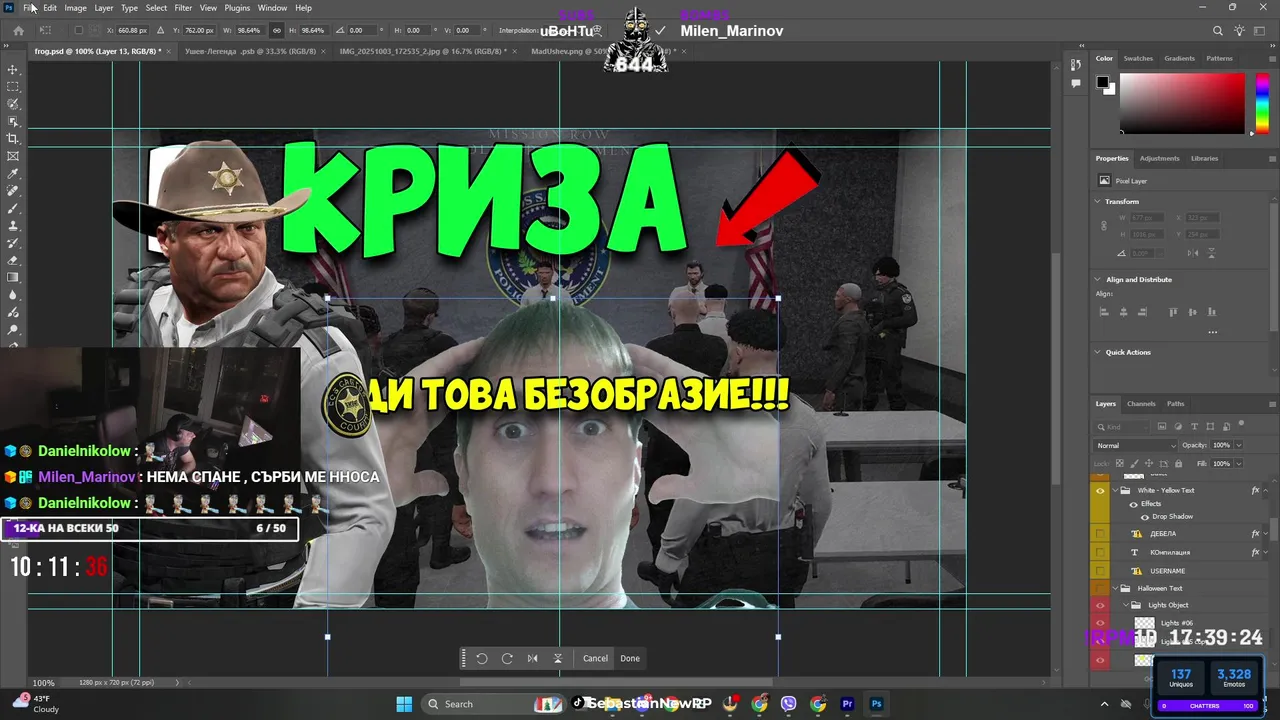Show the ДЕБЕЛА layer
Viewport: 1280px width, 720px height.
[1100, 534]
